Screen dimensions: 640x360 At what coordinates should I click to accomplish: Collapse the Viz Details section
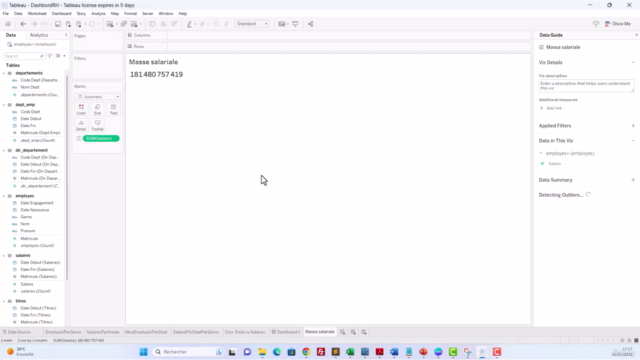point(633,62)
